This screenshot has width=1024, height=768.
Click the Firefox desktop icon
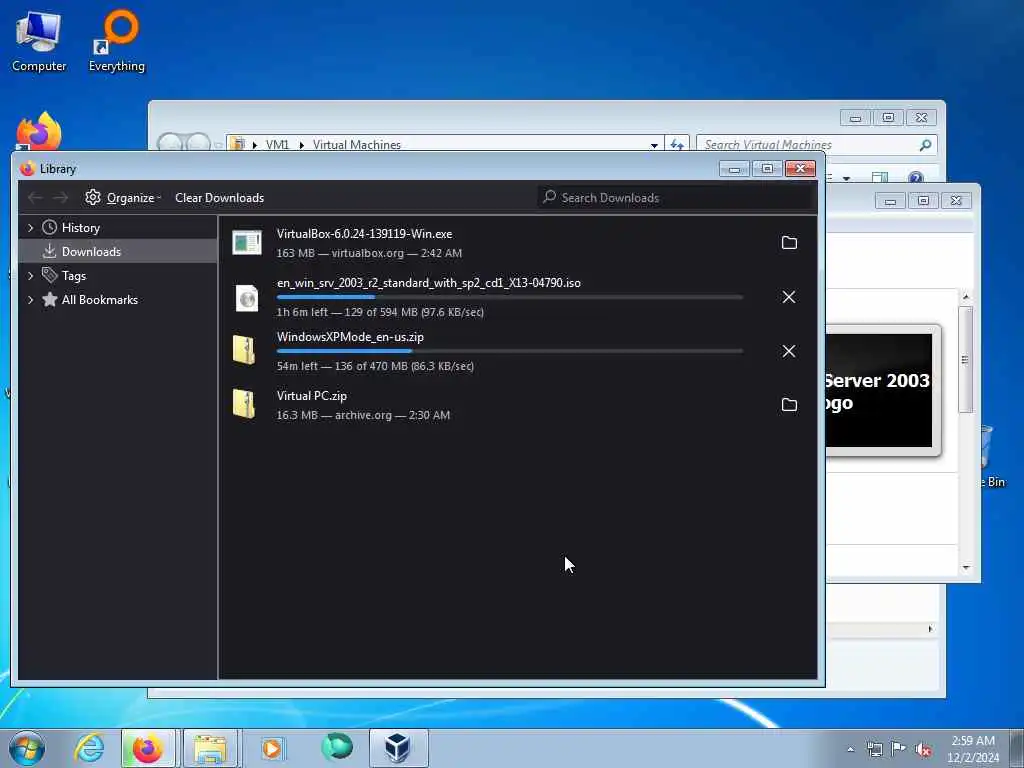[x=39, y=131]
